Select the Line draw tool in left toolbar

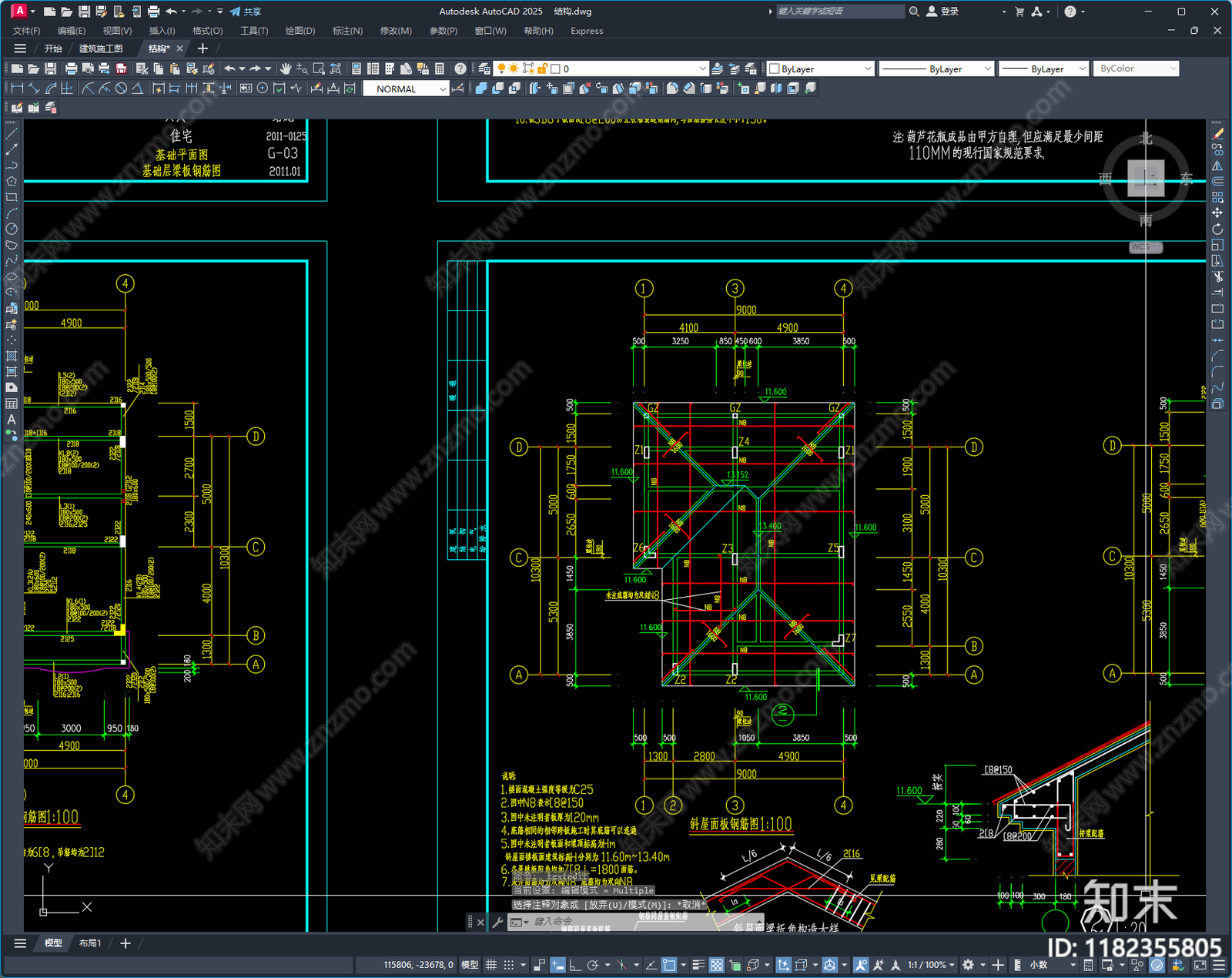[12, 133]
